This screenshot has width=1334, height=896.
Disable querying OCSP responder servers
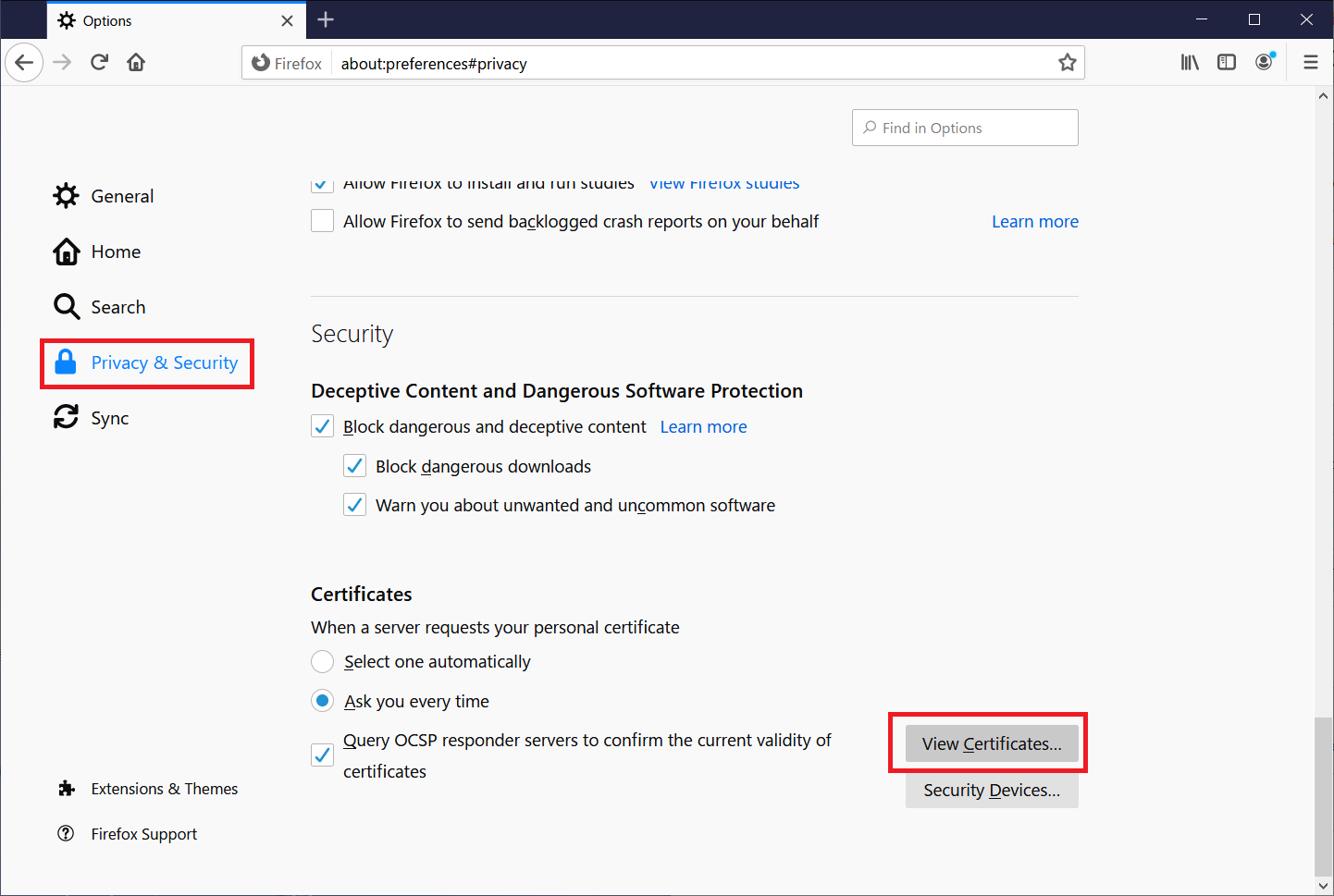tap(322, 755)
